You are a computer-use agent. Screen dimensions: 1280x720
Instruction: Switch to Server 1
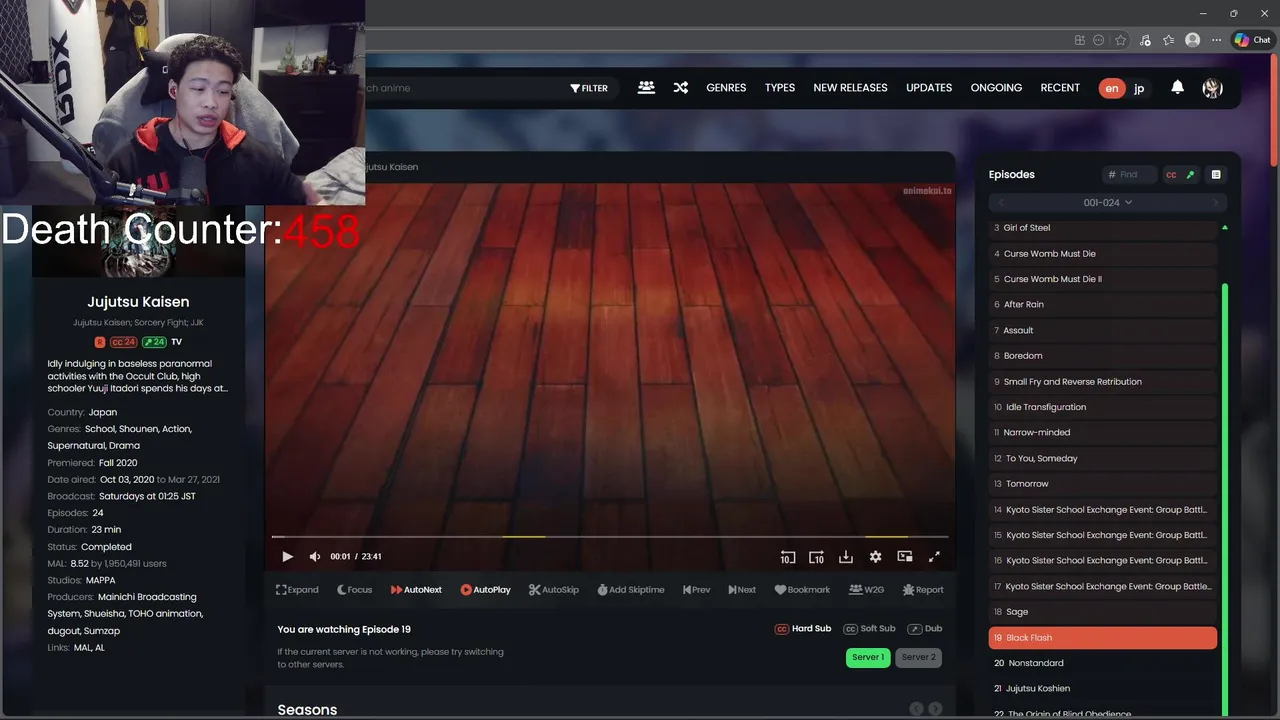867,658
